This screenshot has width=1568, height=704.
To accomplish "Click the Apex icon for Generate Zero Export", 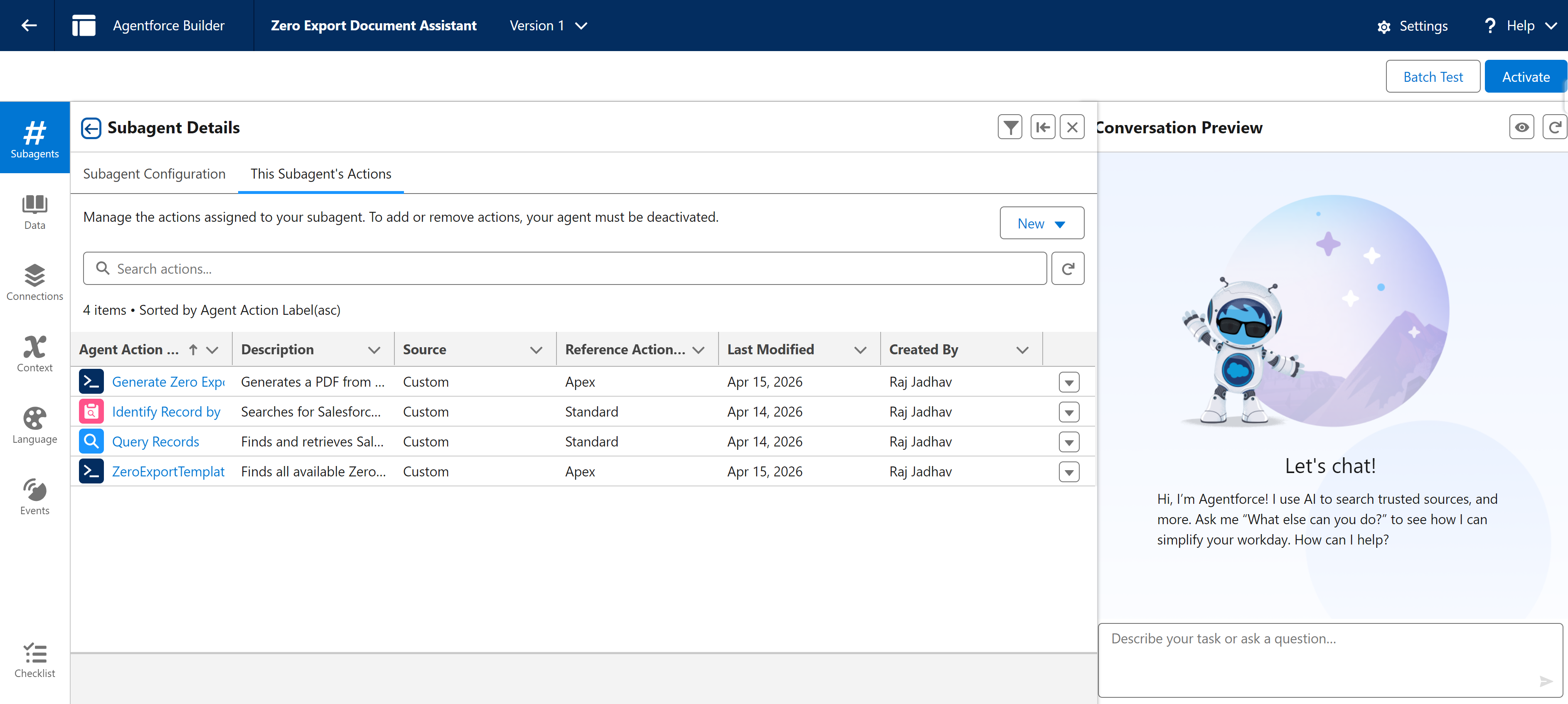I will [91, 382].
